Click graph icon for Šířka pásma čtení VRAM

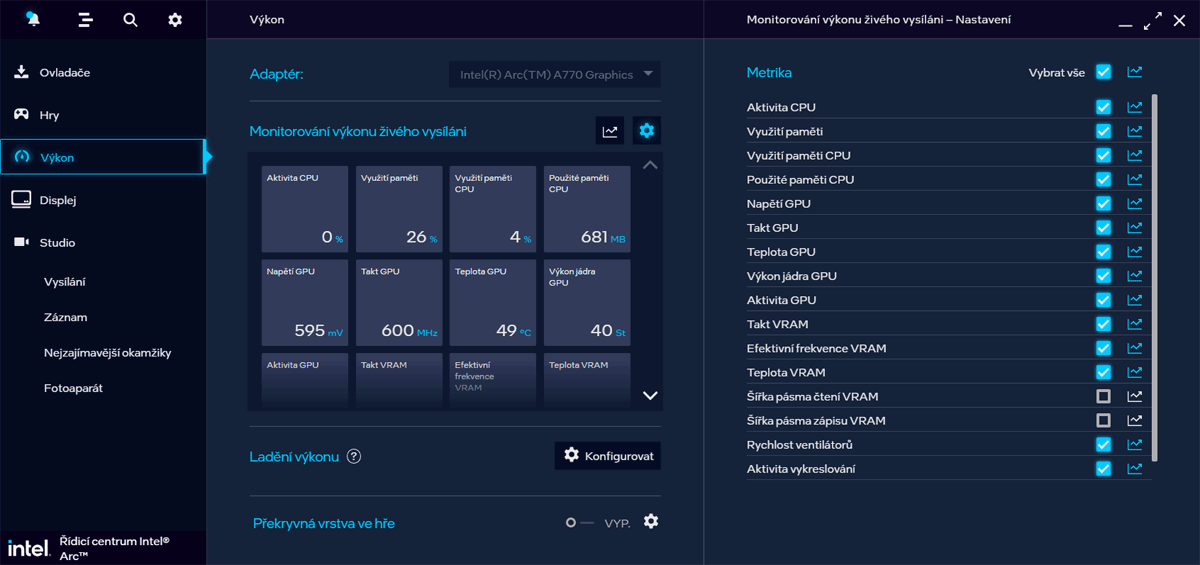(x=1135, y=396)
